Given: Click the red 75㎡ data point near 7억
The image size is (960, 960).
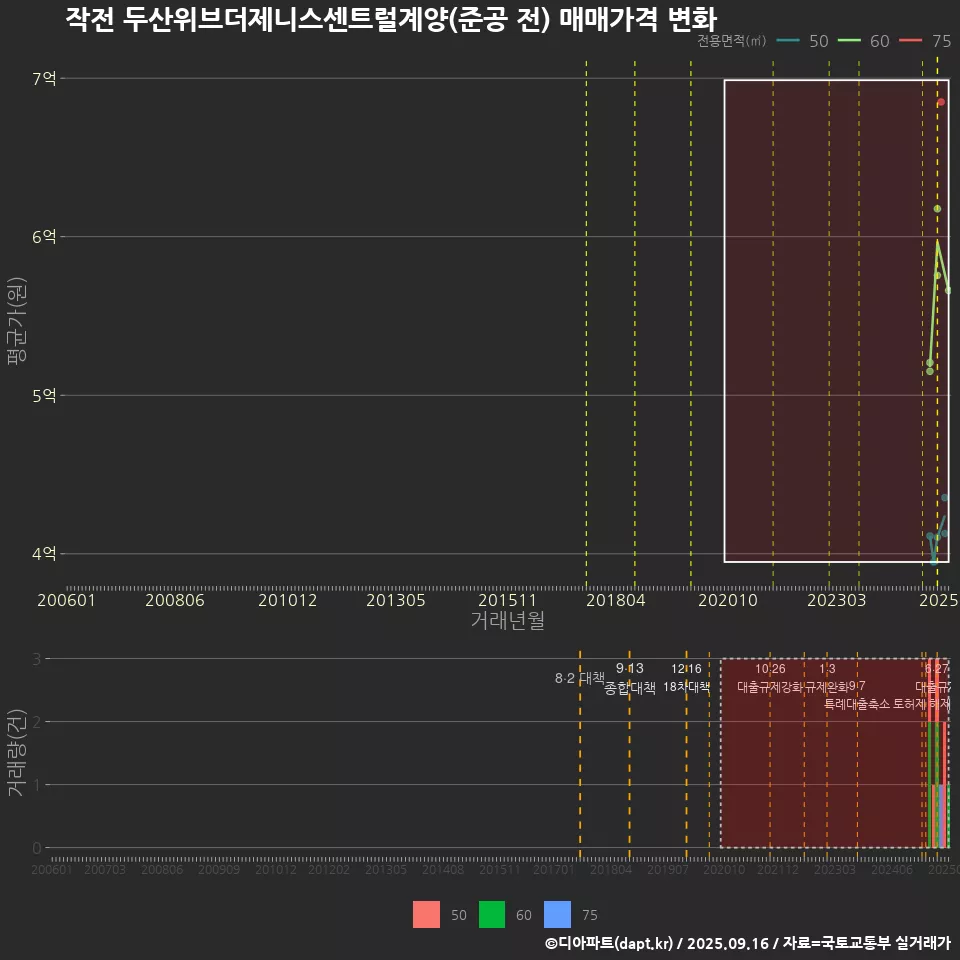Looking at the screenshot, I should tap(941, 102).
